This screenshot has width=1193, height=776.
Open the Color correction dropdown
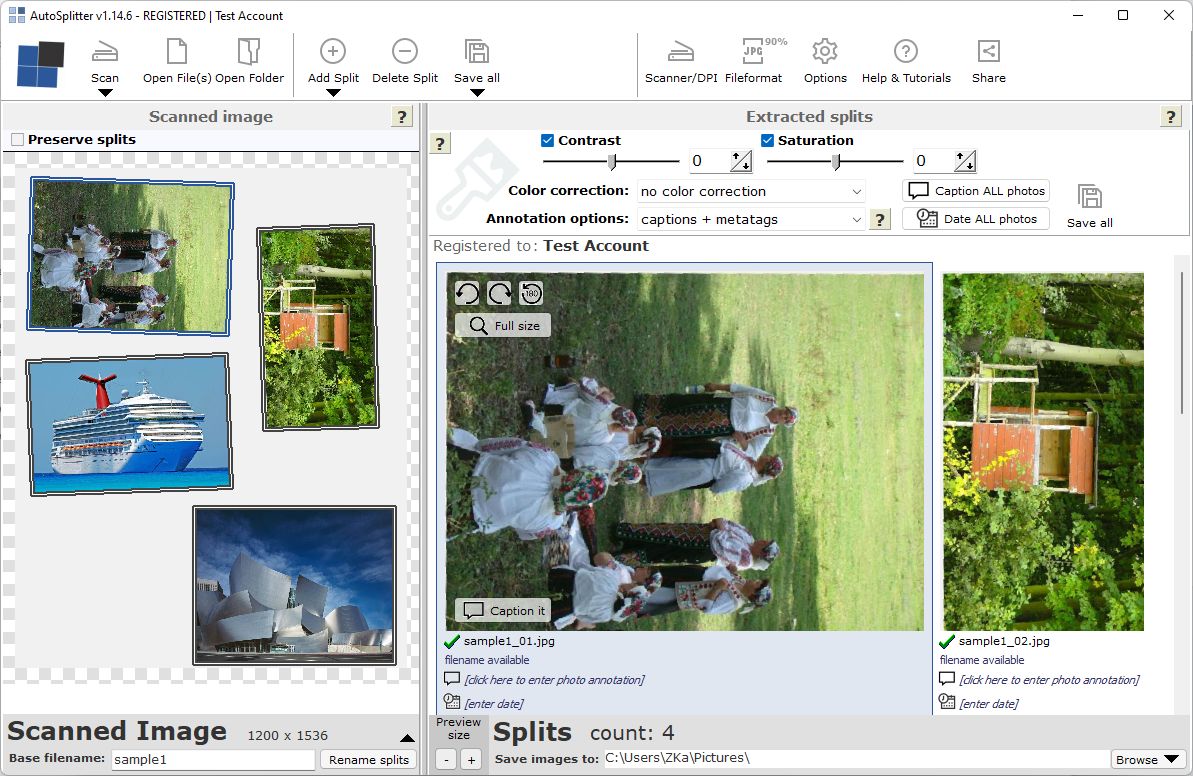coord(751,192)
